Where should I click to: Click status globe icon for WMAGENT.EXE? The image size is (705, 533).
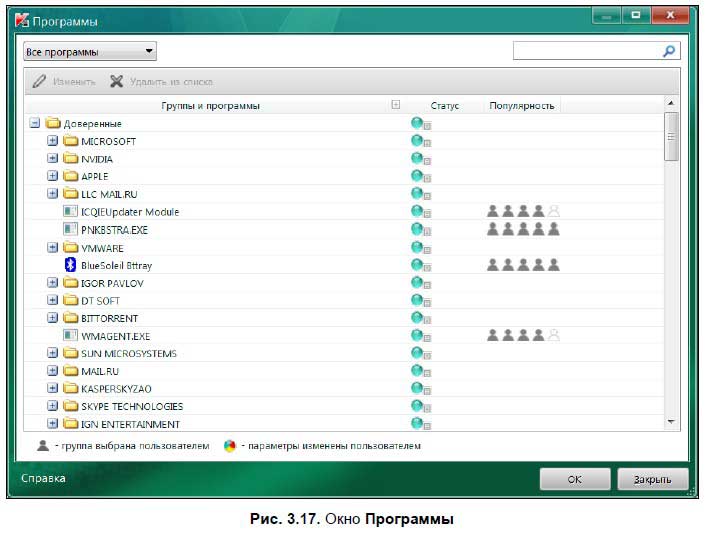pyautogui.click(x=417, y=335)
